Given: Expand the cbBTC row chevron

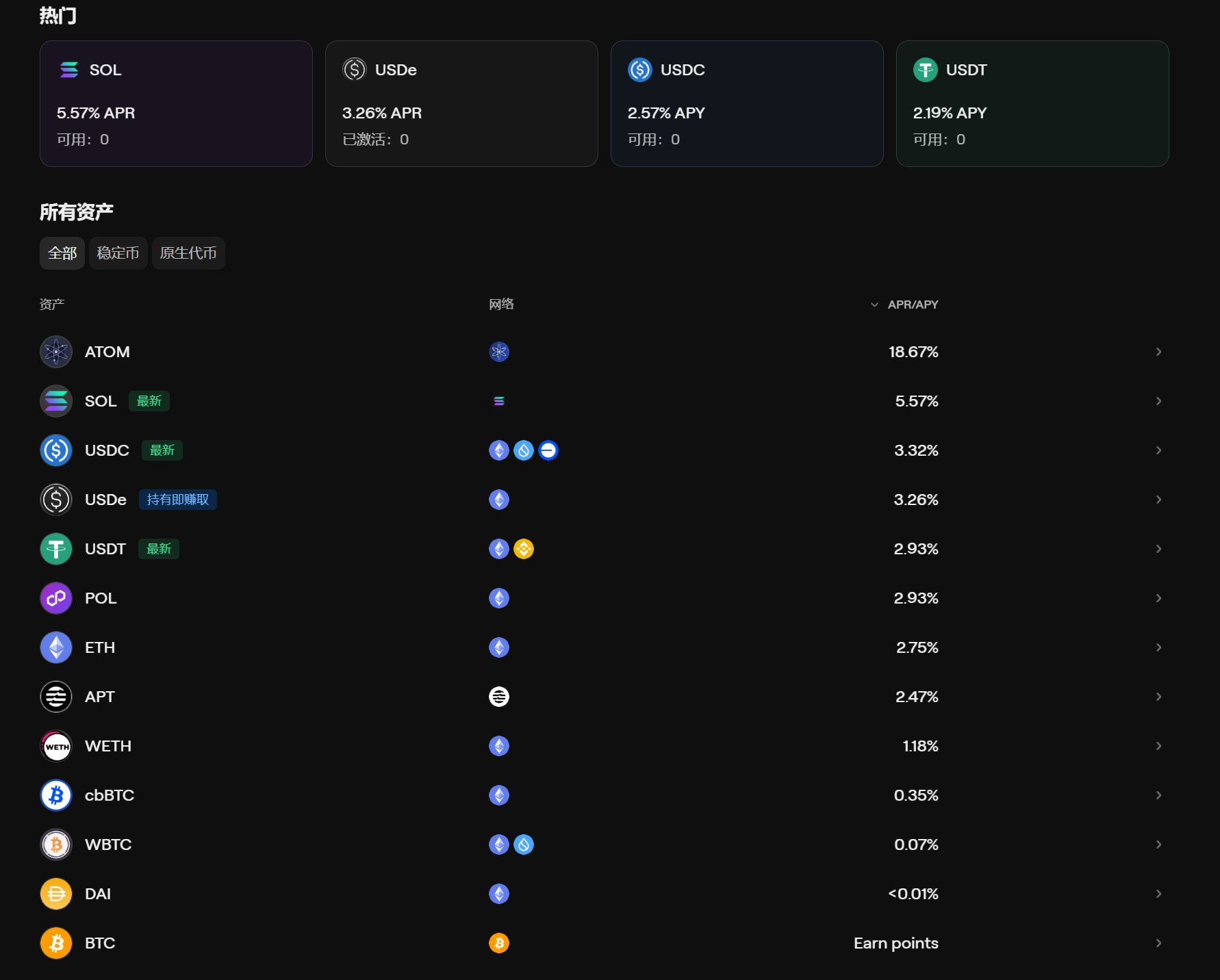Looking at the screenshot, I should [1158, 795].
